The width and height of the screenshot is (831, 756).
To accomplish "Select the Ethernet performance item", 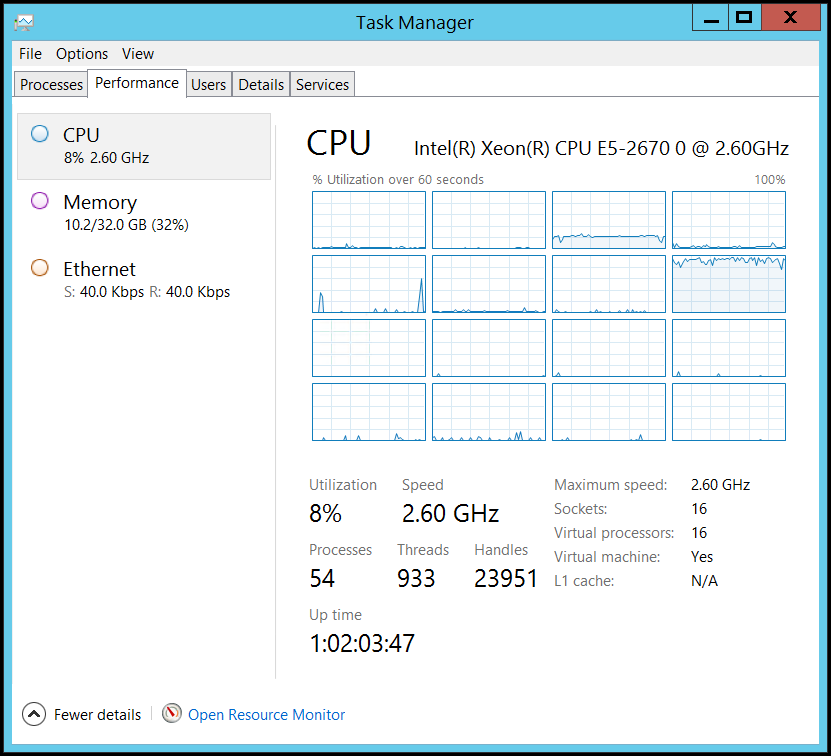I will tap(144, 280).
